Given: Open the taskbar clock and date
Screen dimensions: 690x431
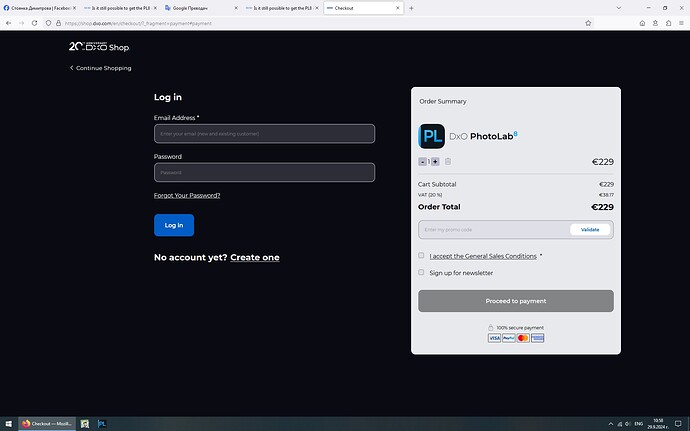Looking at the screenshot, I should pyautogui.click(x=658, y=424).
